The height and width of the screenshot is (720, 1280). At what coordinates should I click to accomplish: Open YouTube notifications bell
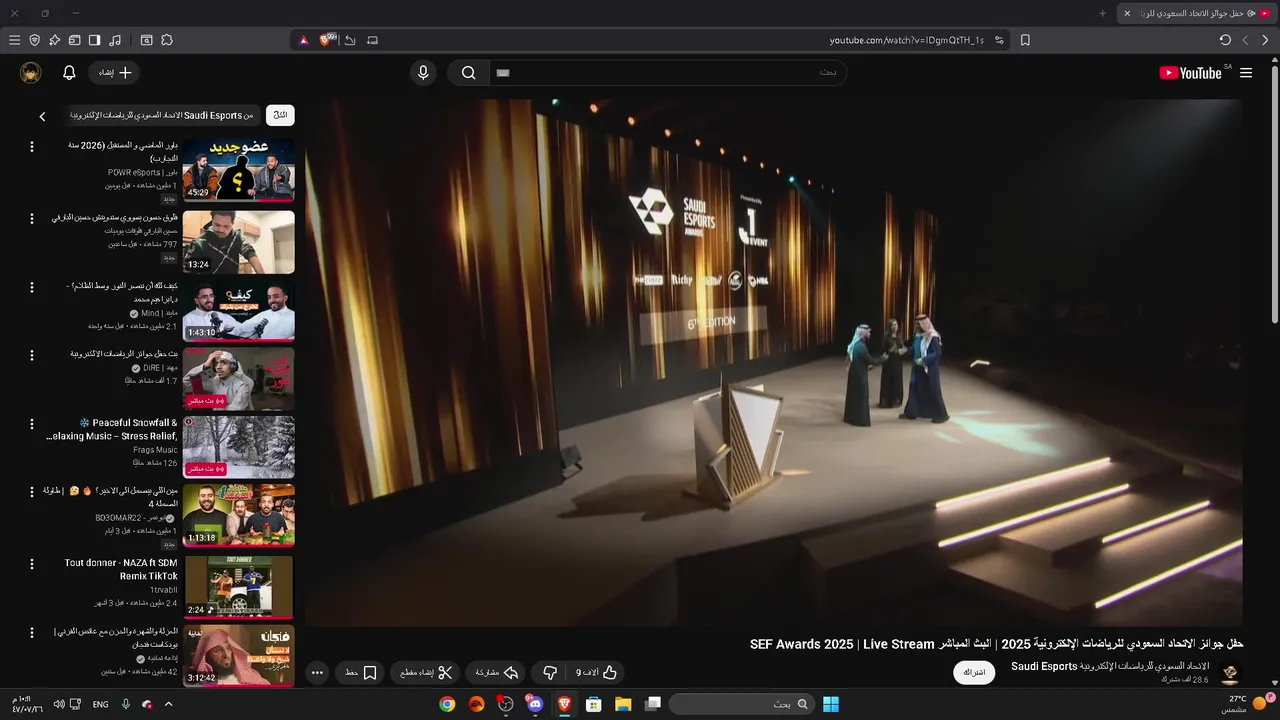[x=69, y=73]
